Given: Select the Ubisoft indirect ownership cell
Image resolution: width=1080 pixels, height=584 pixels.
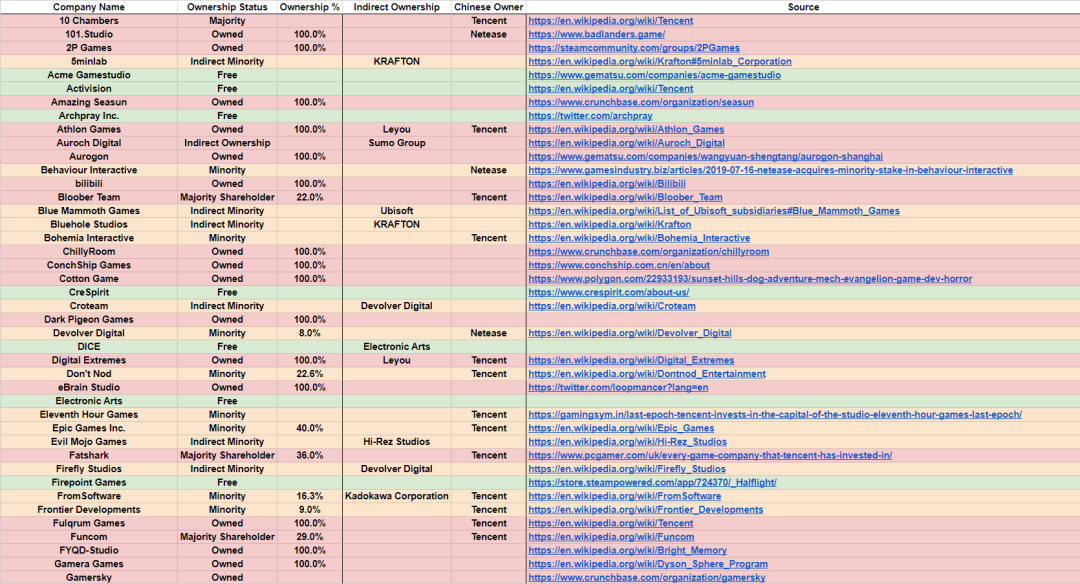Looking at the screenshot, I should (x=397, y=211).
